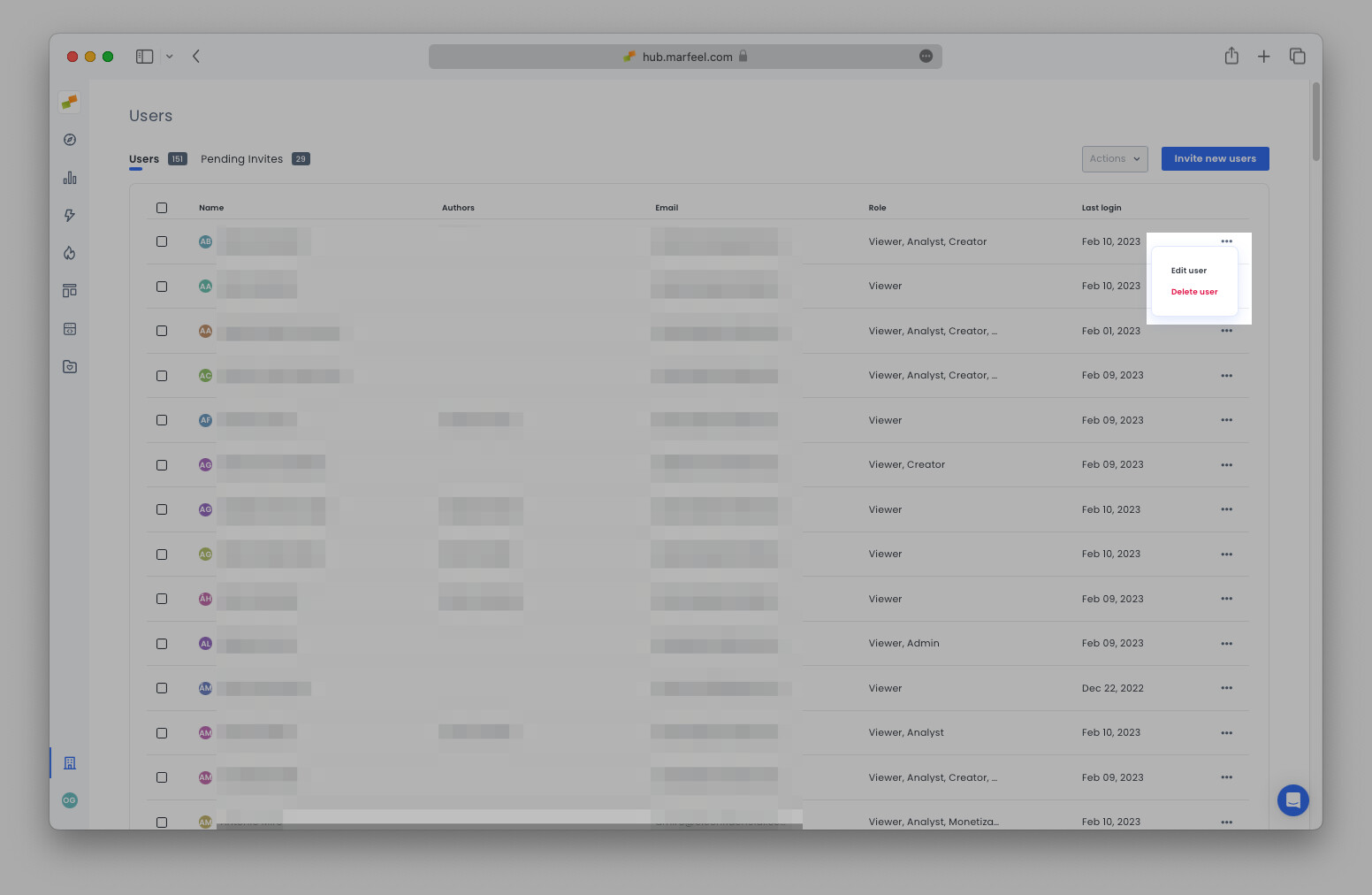Viewport: 1372px width, 895px height.
Task: Open the Actions dropdown
Action: (1114, 158)
